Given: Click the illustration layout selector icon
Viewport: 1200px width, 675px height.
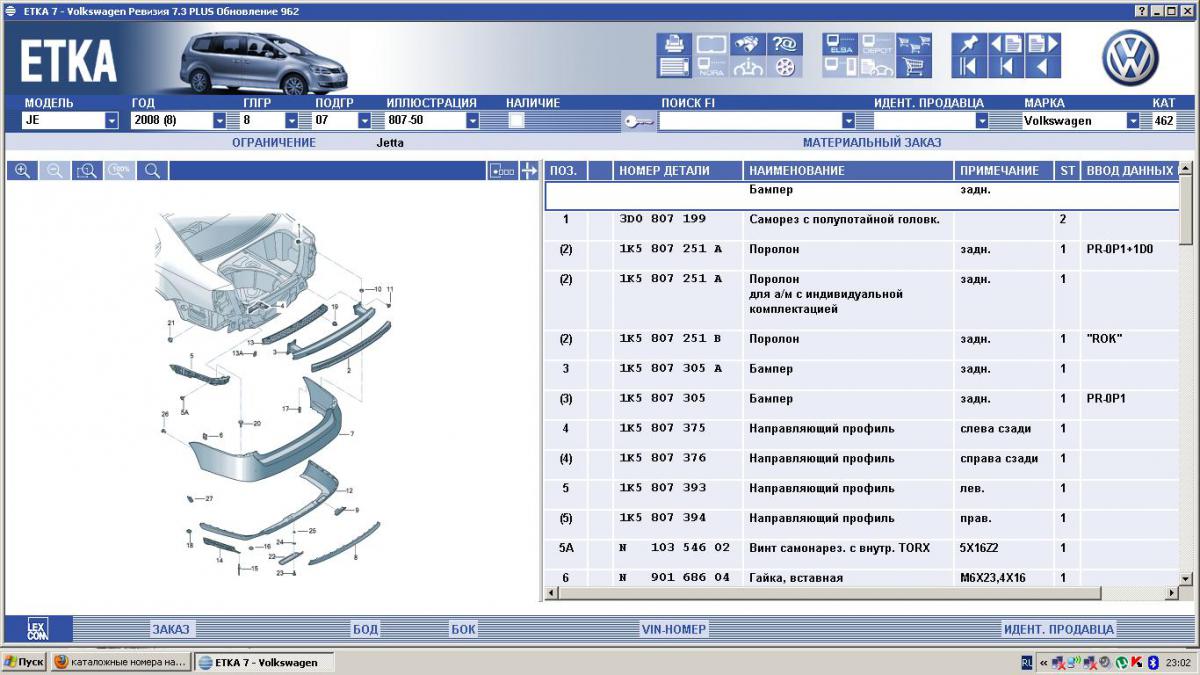Looking at the screenshot, I should 502,171.
